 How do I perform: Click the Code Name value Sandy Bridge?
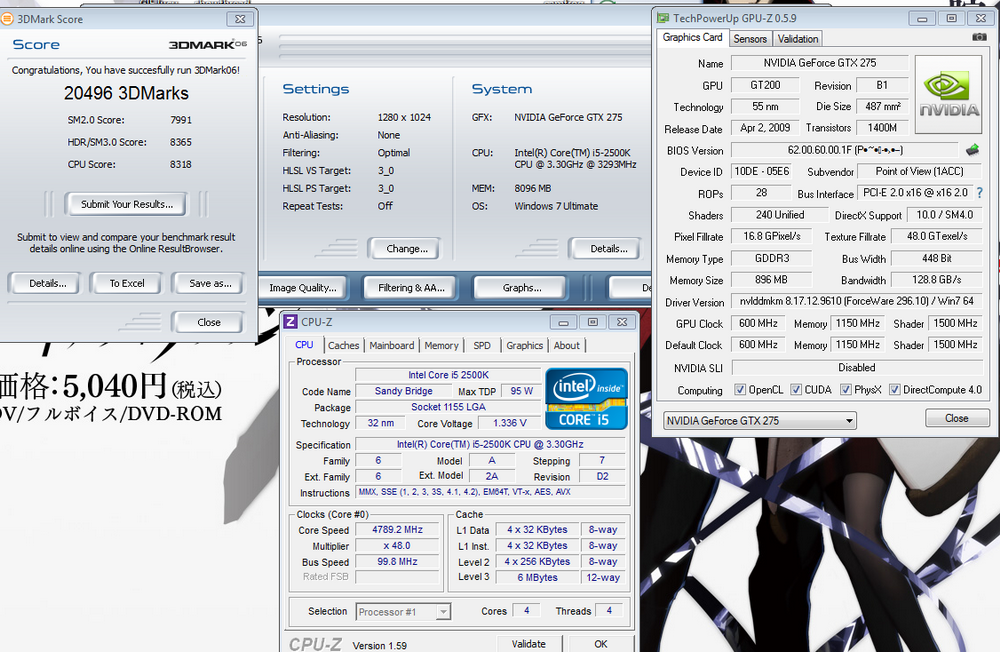click(403, 391)
